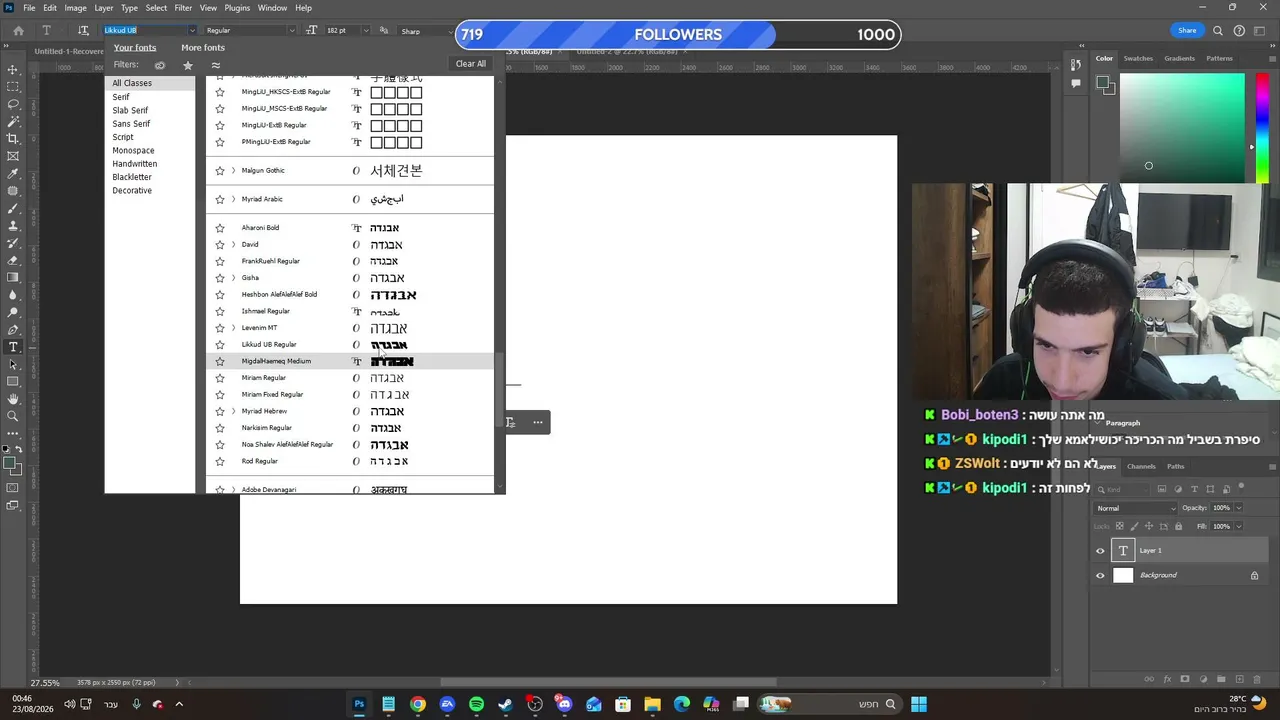Select the Lasso tool
The height and width of the screenshot is (720, 1280).
point(13,104)
